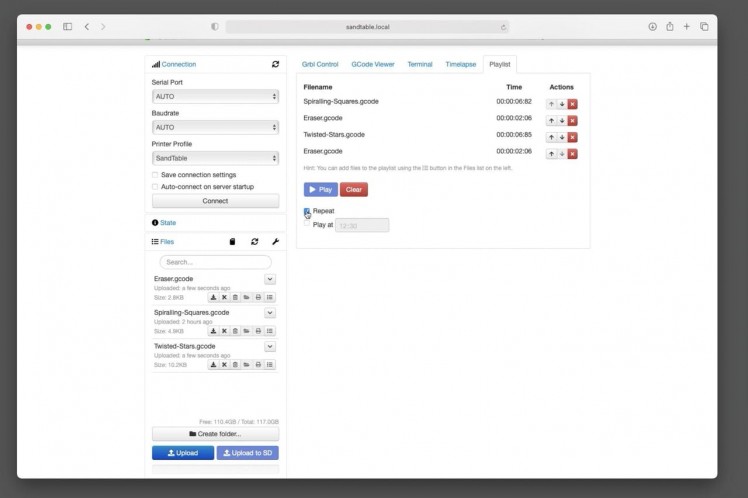Download Twisted-Stars.gcode from Files
This screenshot has width=748, height=498.
(x=213, y=365)
